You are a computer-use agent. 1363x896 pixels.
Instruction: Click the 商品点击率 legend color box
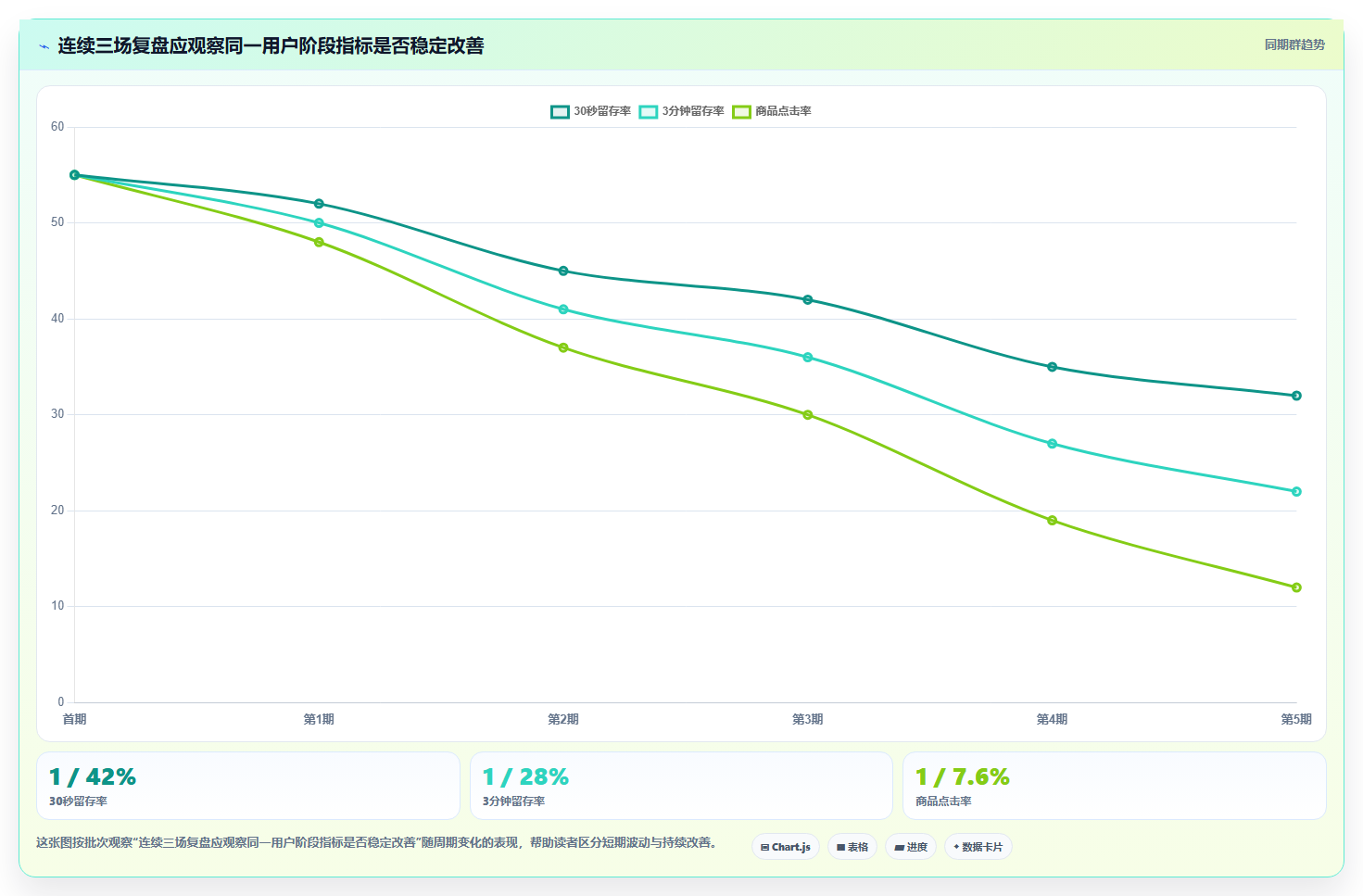coord(741,111)
